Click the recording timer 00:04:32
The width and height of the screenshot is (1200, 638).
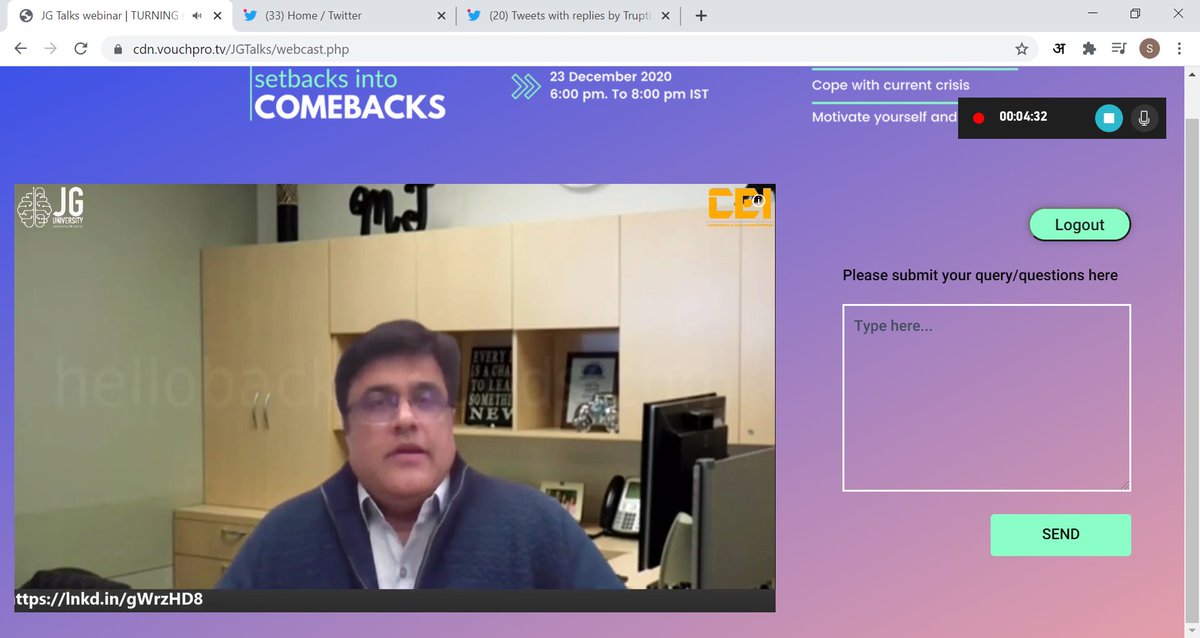[1025, 117]
